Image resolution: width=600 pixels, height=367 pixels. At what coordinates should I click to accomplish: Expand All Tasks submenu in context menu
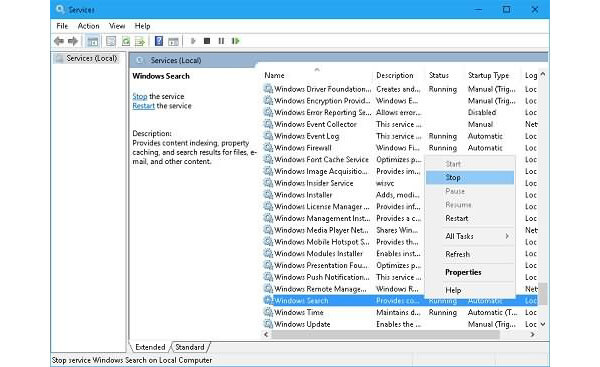click(470, 236)
